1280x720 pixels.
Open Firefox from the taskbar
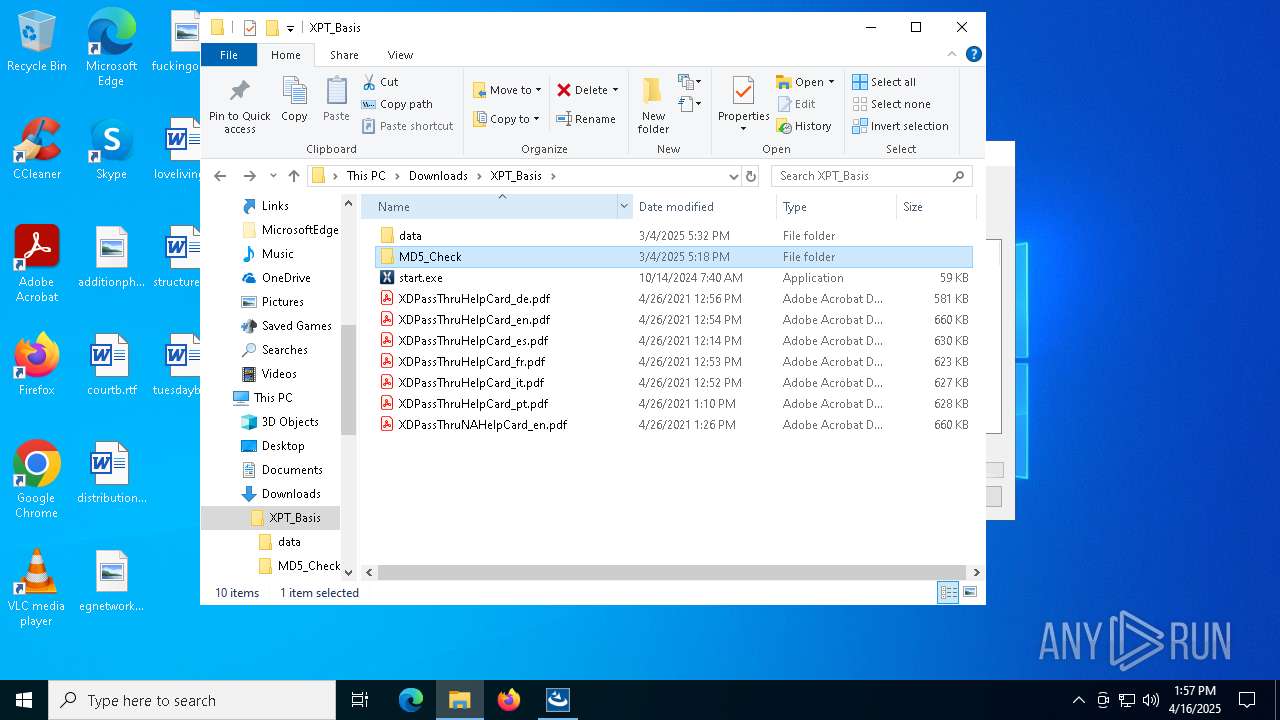509,700
